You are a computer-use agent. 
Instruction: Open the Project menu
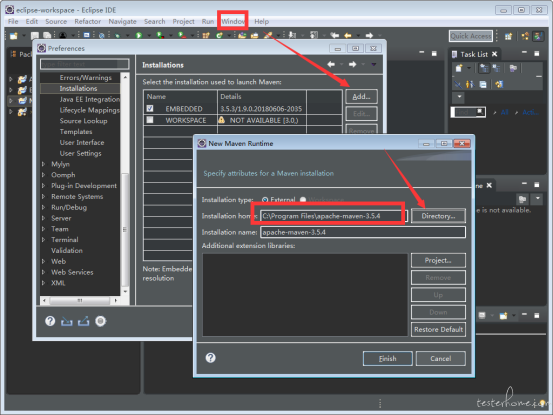point(183,22)
